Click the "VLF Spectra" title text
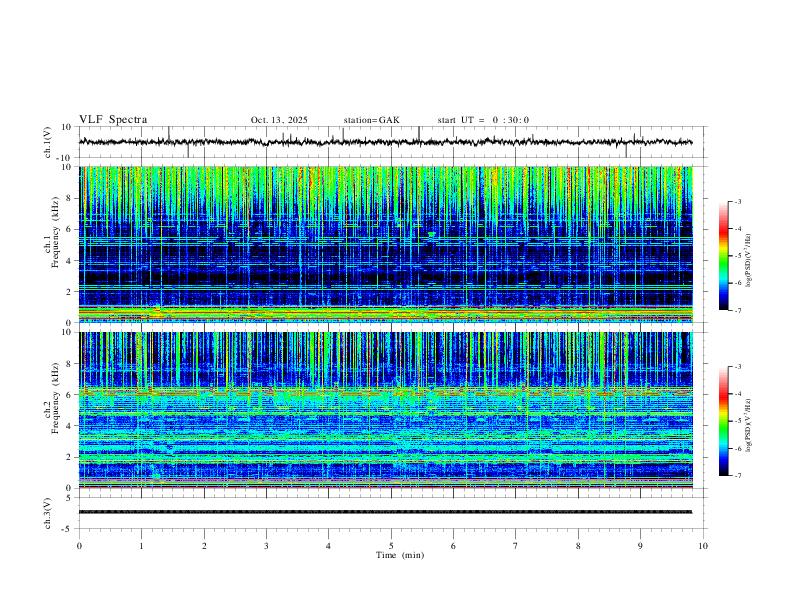The image size is (792, 612). pyautogui.click(x=113, y=120)
